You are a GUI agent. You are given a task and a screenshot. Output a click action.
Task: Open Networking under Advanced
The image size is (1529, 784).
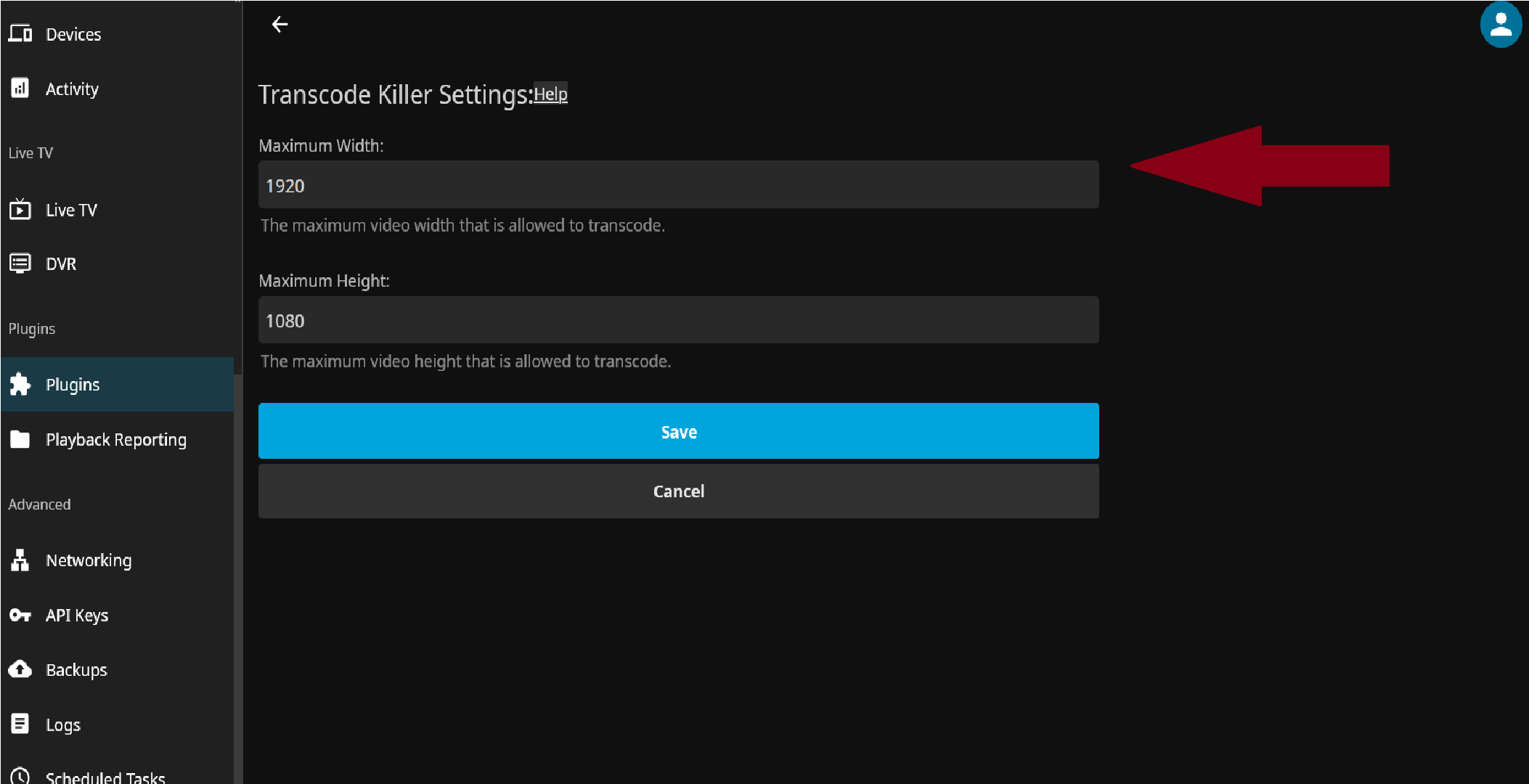[x=117, y=560]
